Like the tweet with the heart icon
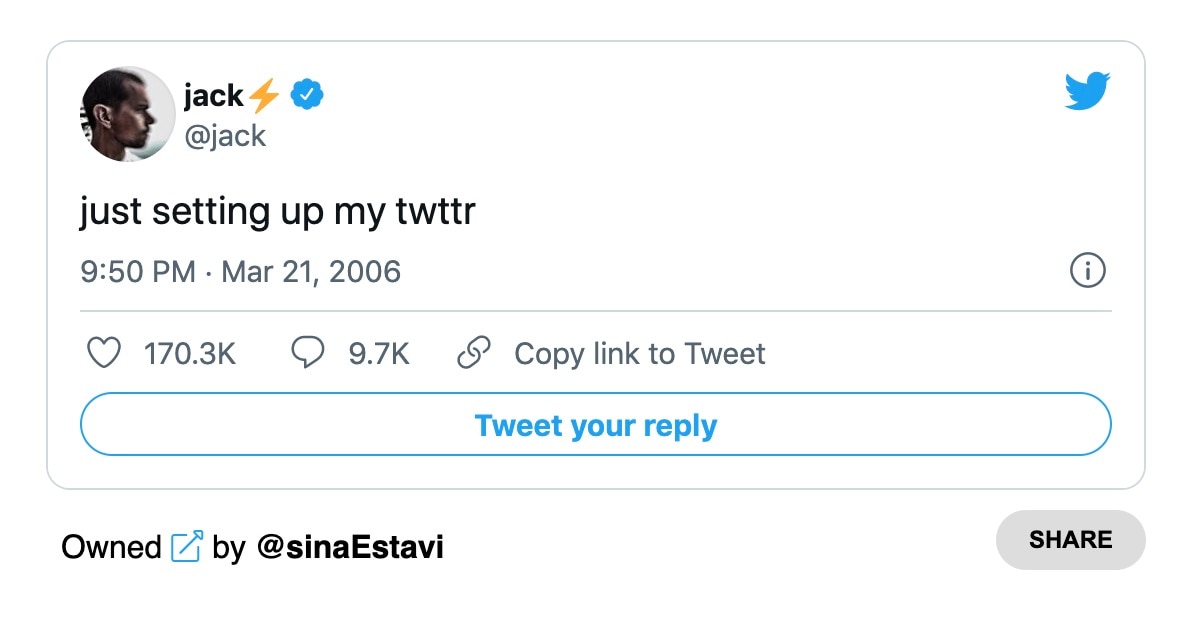The height and width of the screenshot is (620, 1192). point(104,353)
